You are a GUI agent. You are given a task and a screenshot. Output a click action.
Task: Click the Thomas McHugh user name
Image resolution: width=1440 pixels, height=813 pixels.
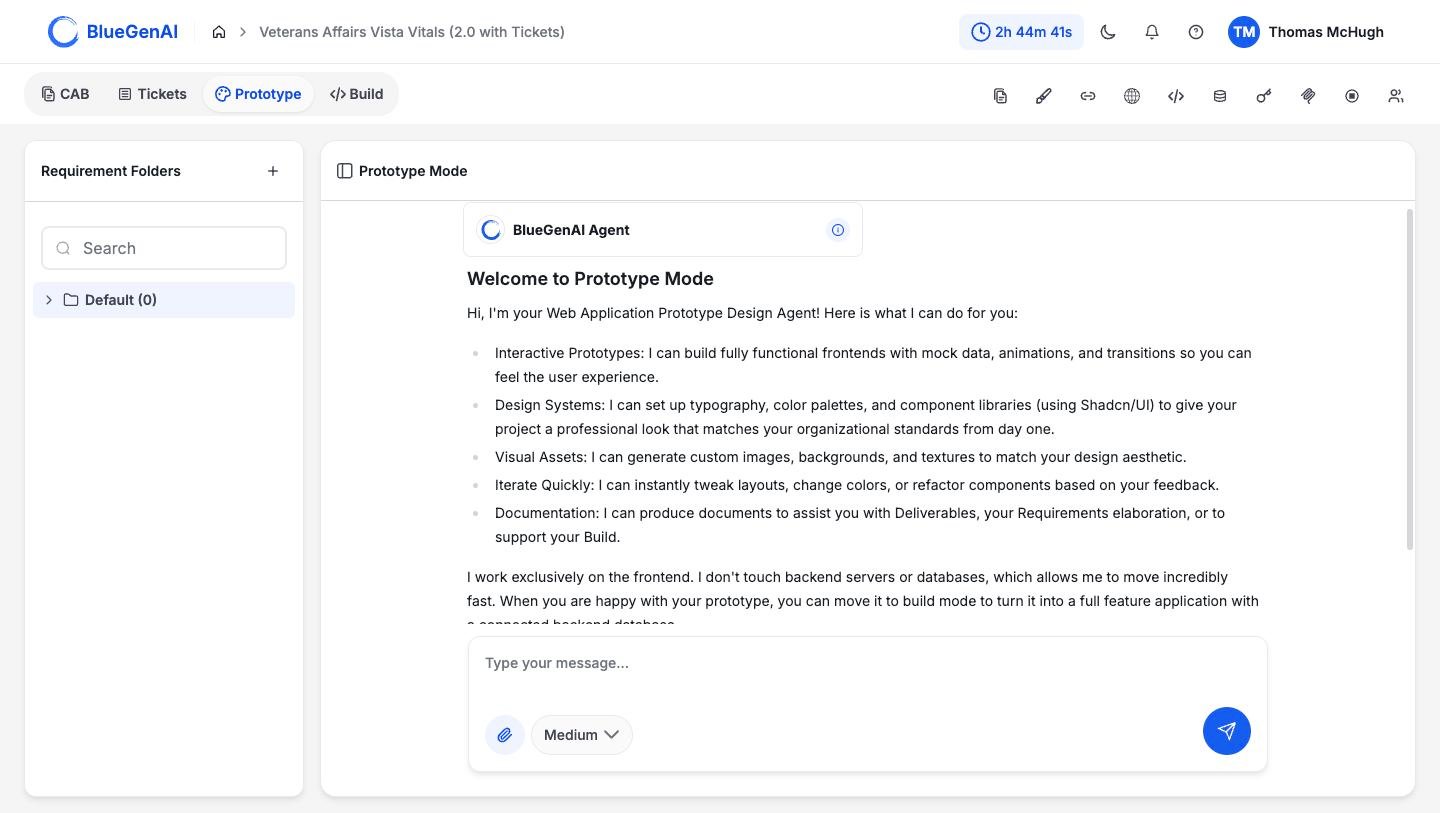[1326, 32]
